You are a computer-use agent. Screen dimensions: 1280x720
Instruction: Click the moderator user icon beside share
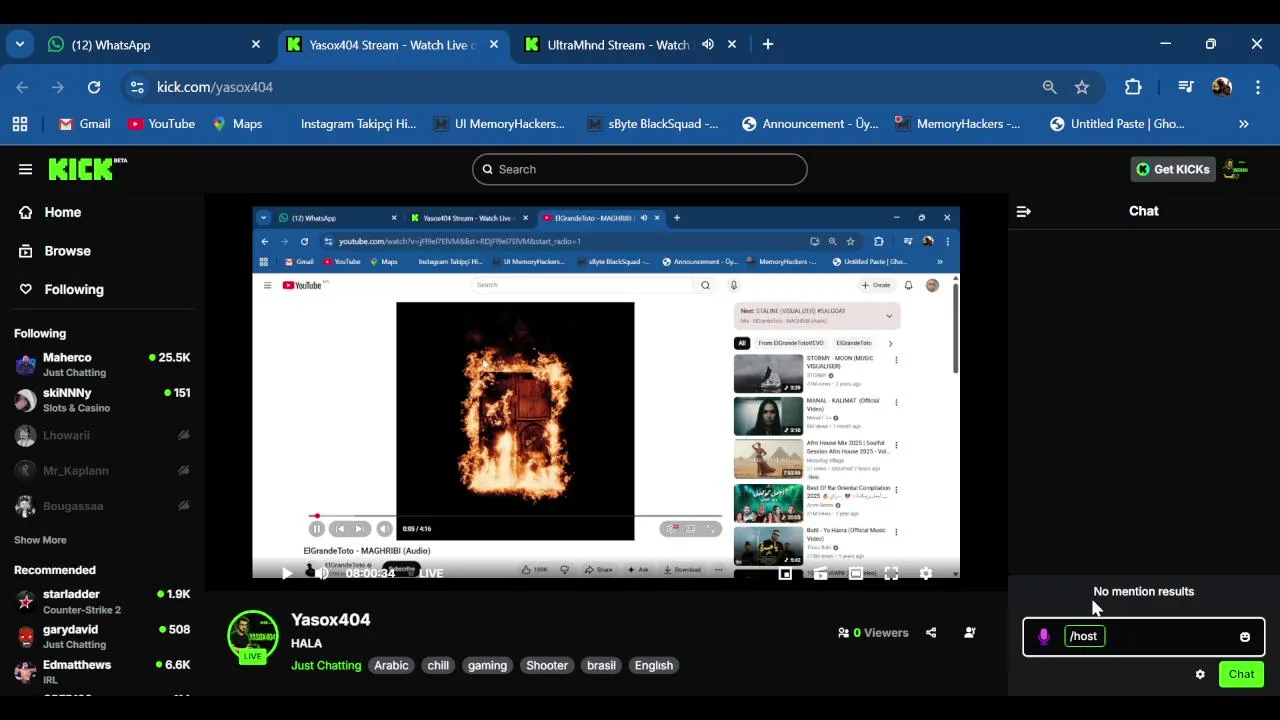(969, 632)
